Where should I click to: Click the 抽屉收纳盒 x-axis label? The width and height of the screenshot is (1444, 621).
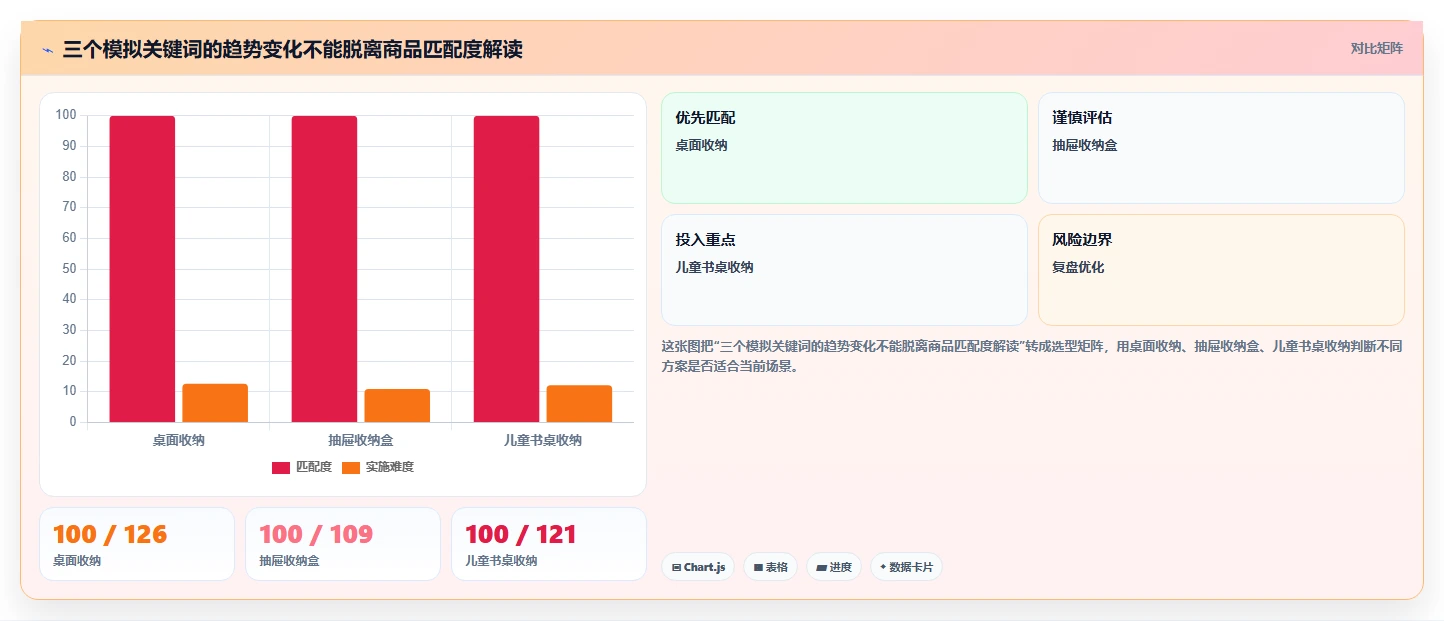361,440
